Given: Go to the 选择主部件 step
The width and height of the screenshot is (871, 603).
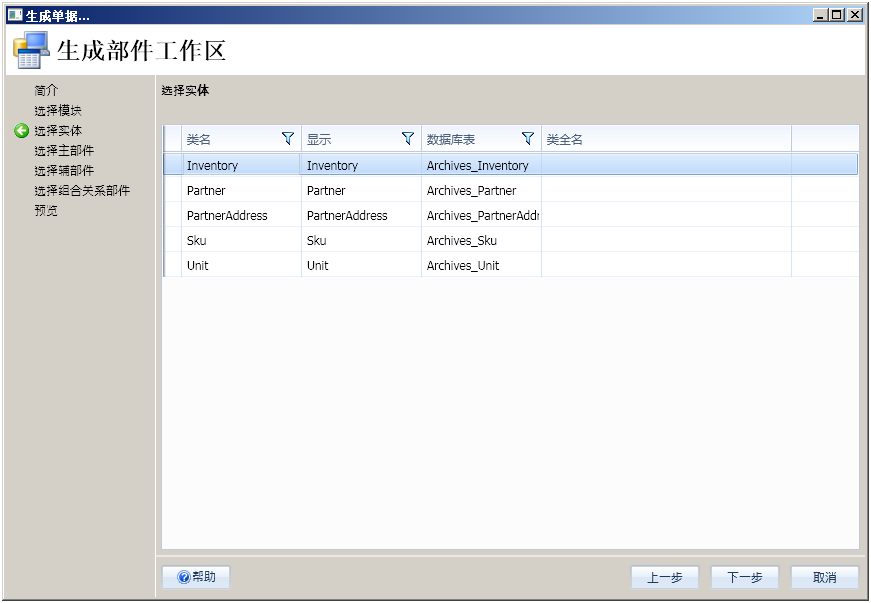Looking at the screenshot, I should (64, 150).
